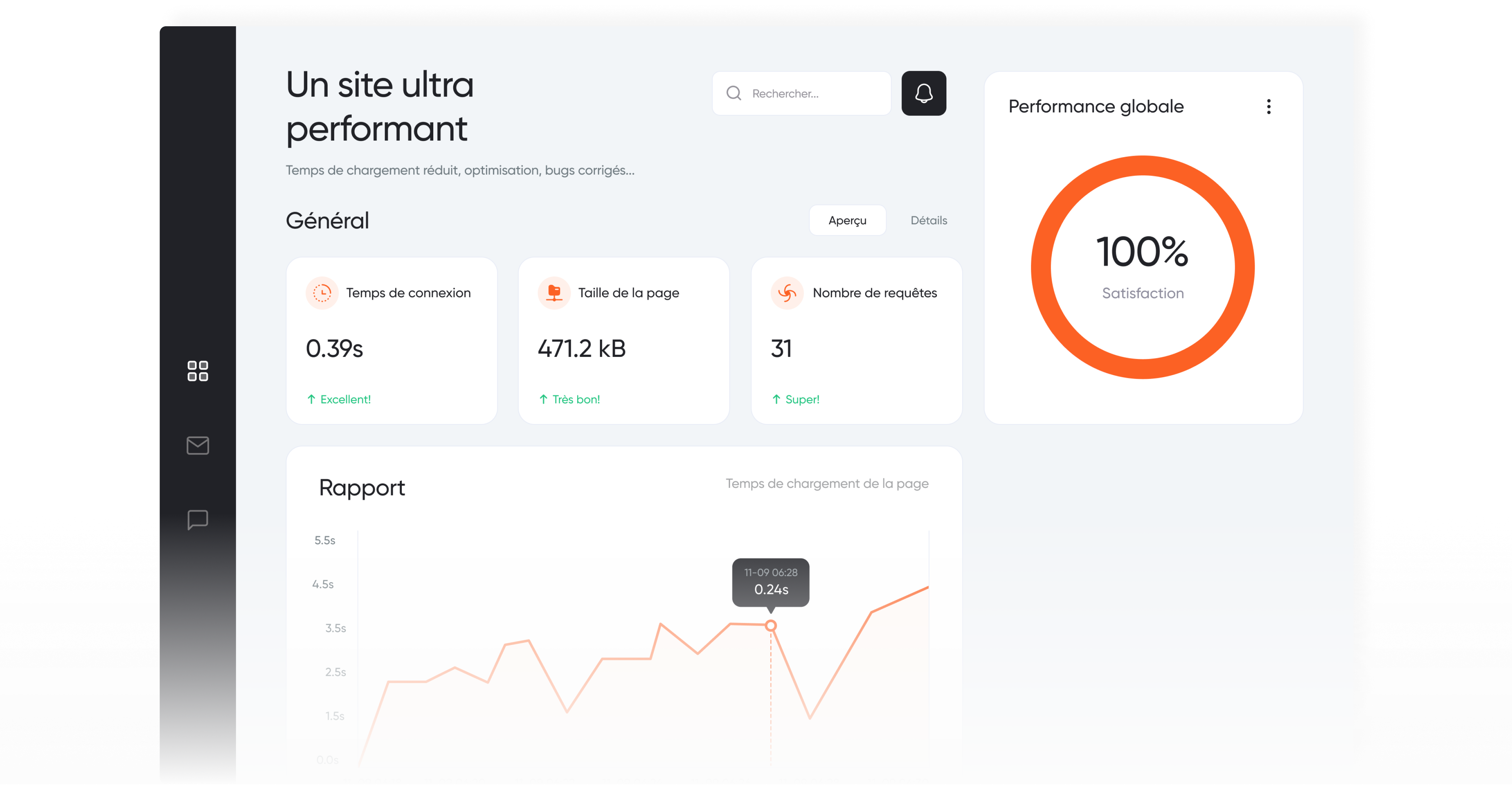Switch to the Aperçu tab
The height and width of the screenshot is (787, 1512).
[x=847, y=220]
